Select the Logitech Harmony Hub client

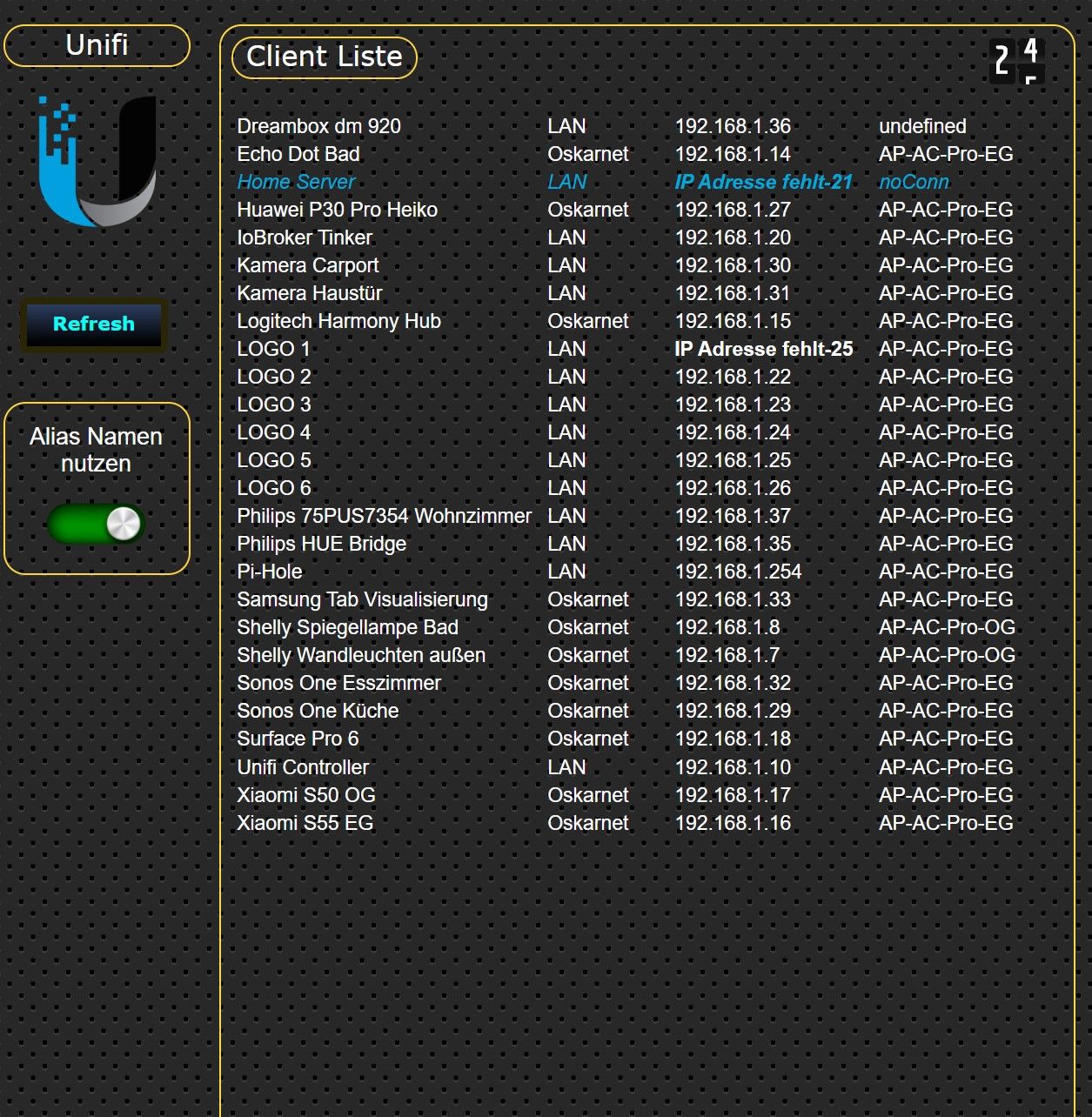pos(338,321)
